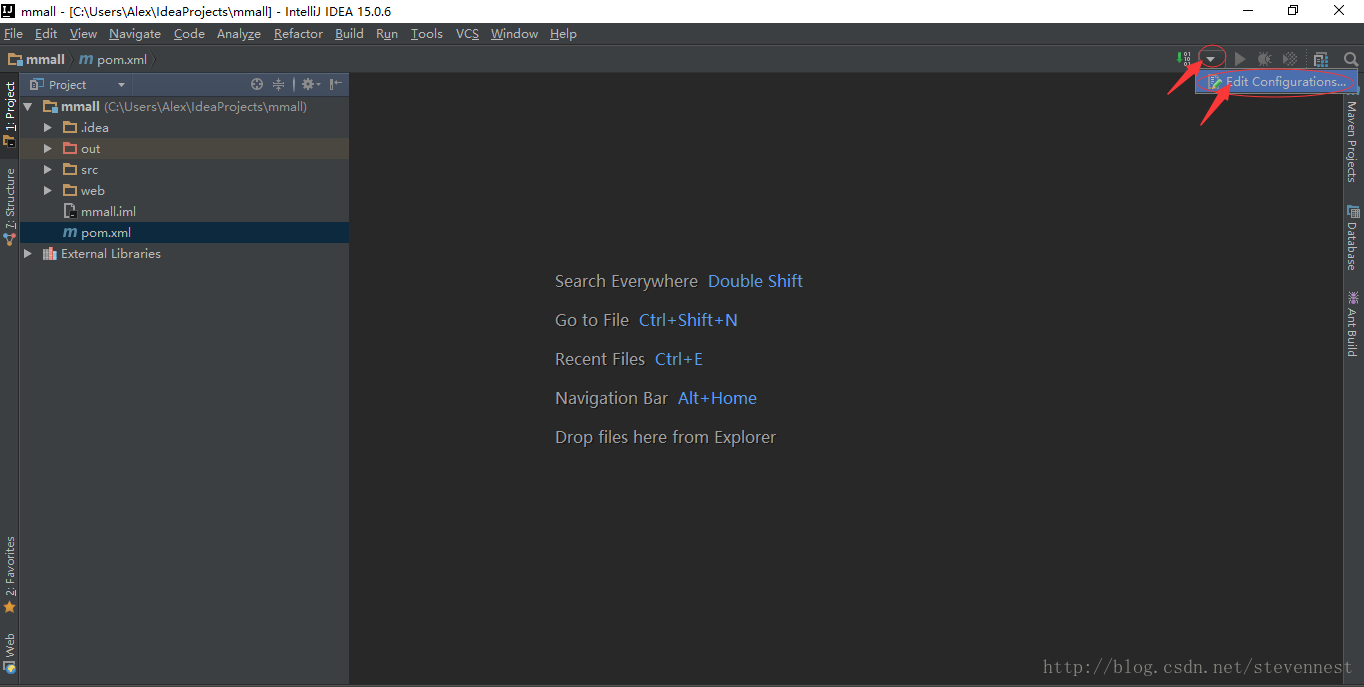1364x687 pixels.
Task: Open the Refactor menu
Action: tap(299, 34)
